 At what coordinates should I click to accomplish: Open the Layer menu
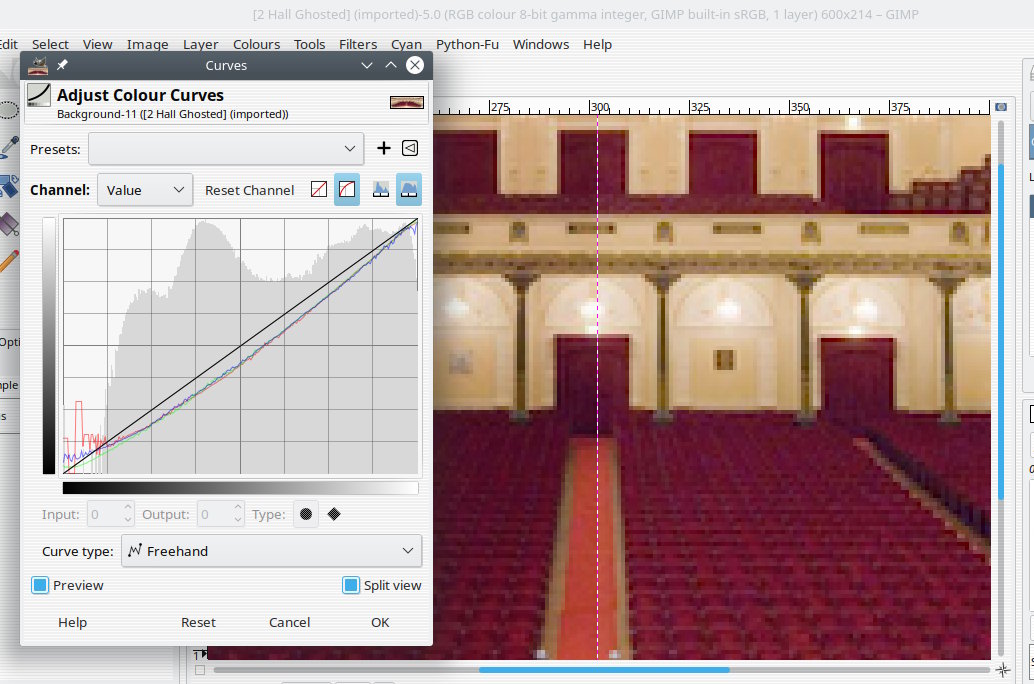(x=200, y=44)
